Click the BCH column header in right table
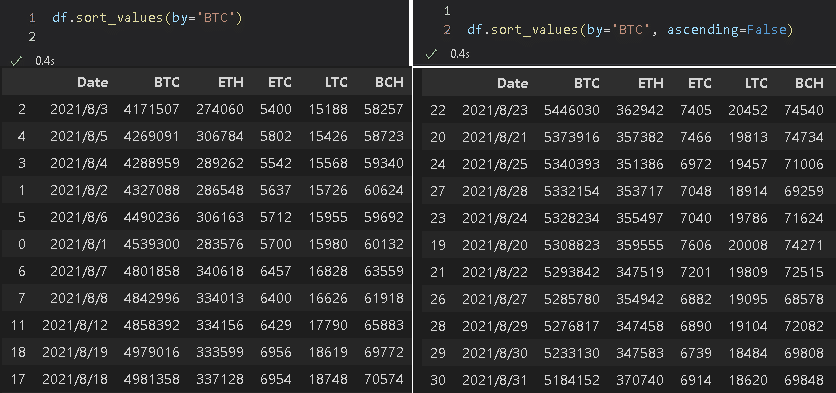 809,83
